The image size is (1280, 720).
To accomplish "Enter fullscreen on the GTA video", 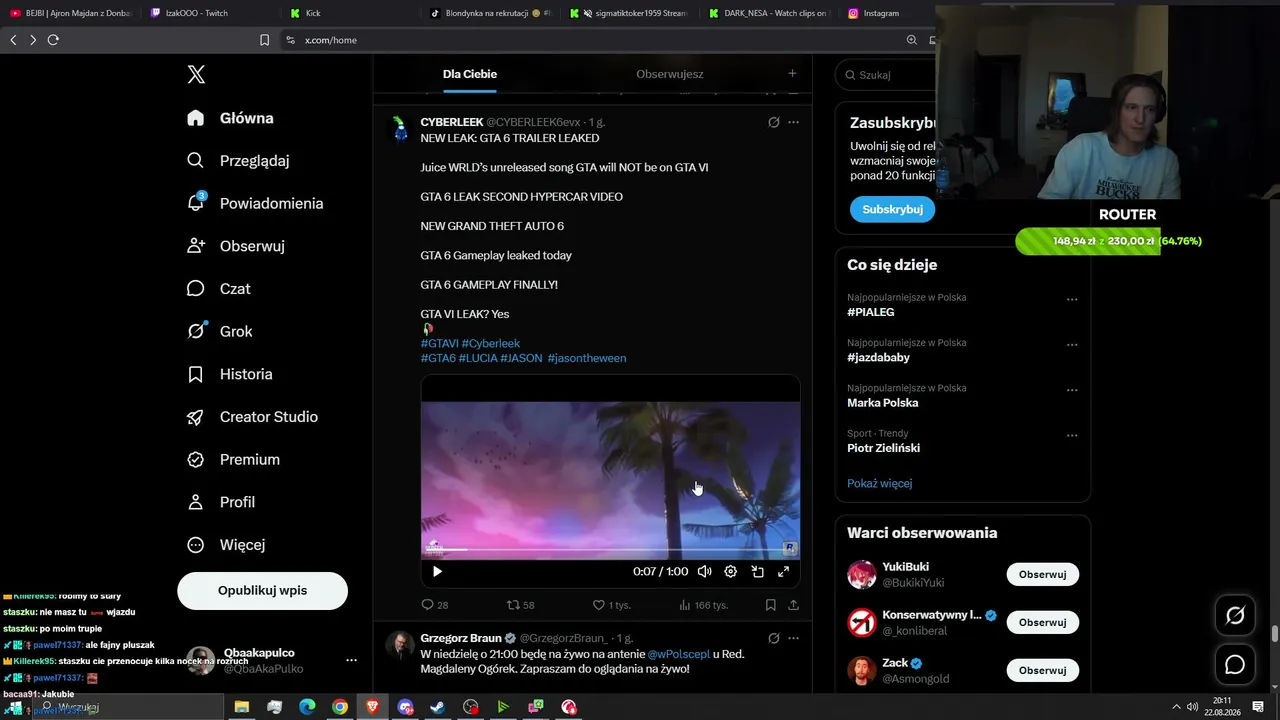I will pyautogui.click(x=784, y=572).
